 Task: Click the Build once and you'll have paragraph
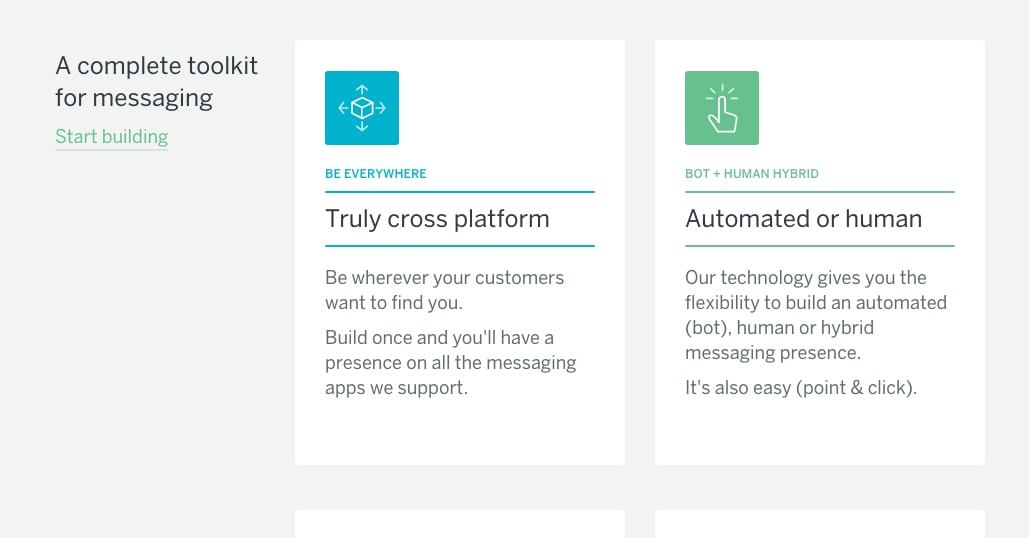coord(450,362)
